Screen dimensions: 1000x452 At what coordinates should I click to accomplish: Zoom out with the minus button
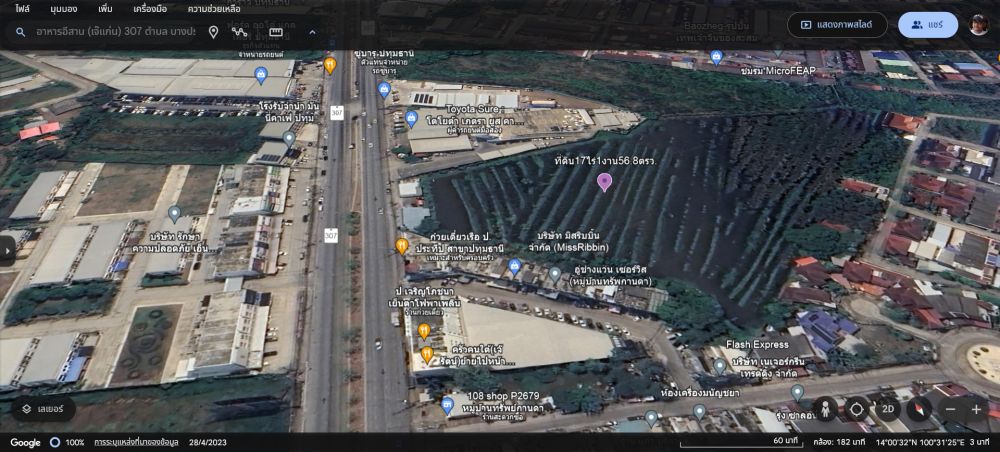(x=950, y=409)
